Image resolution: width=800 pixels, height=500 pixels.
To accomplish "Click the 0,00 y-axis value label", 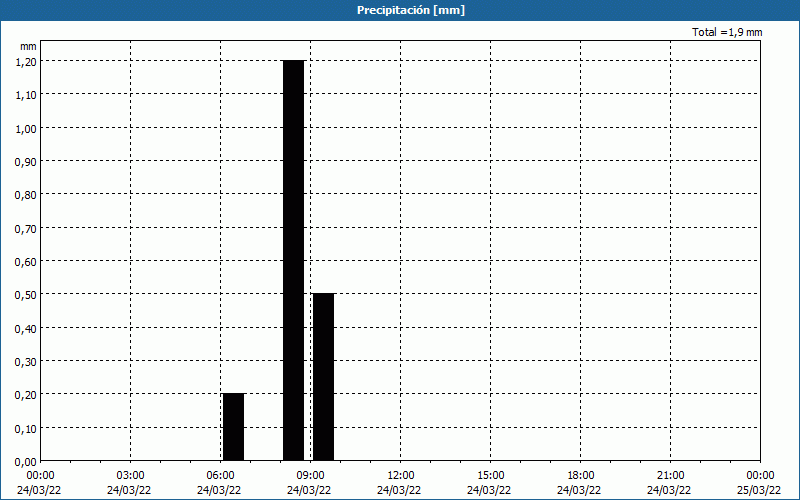I will tap(26, 462).
